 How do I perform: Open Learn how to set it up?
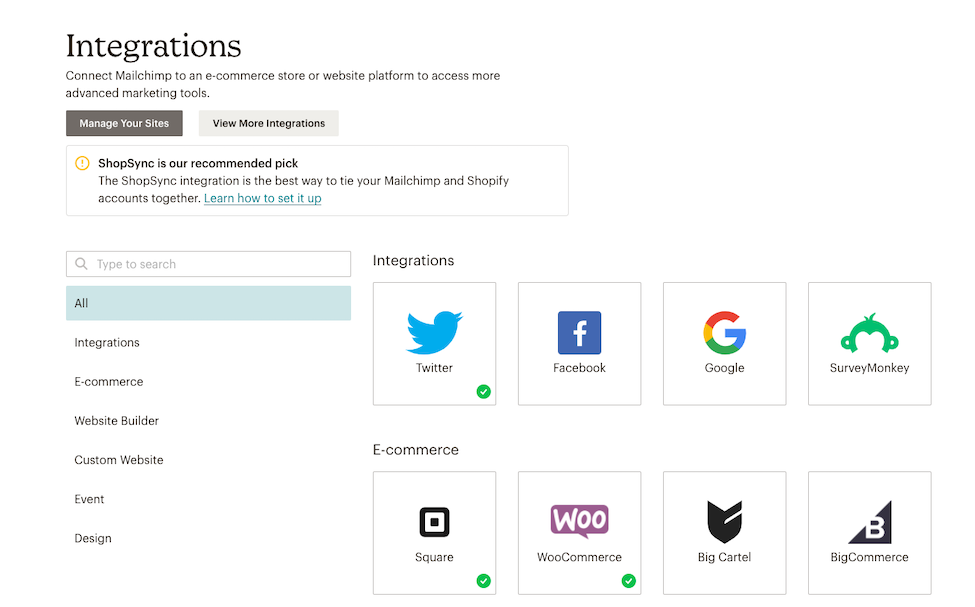pyautogui.click(x=262, y=198)
